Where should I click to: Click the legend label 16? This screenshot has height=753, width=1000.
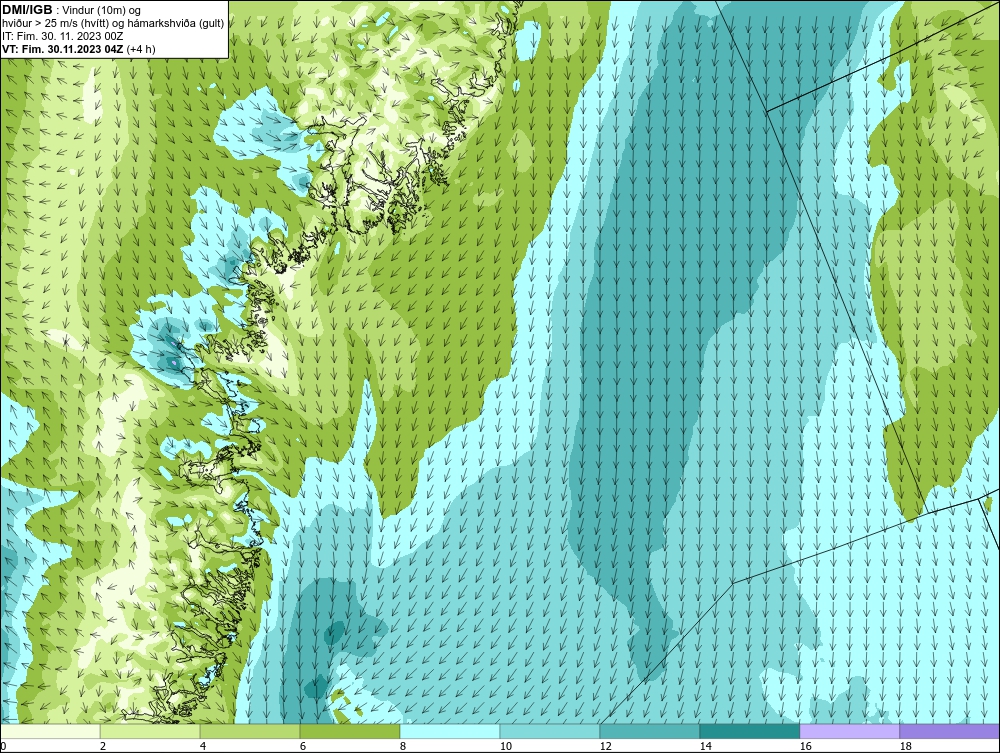(805, 746)
